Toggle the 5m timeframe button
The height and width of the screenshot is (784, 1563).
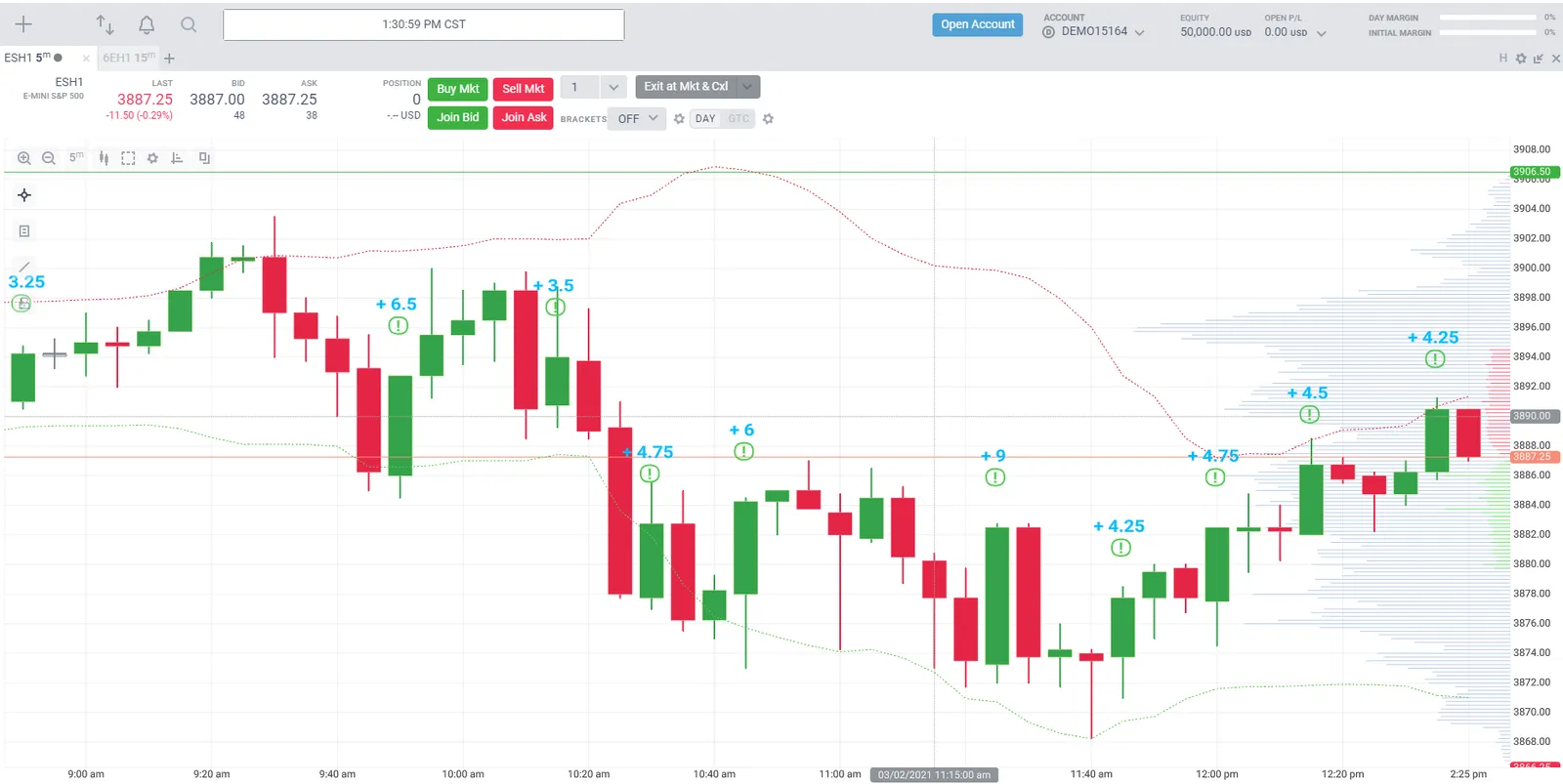76,157
